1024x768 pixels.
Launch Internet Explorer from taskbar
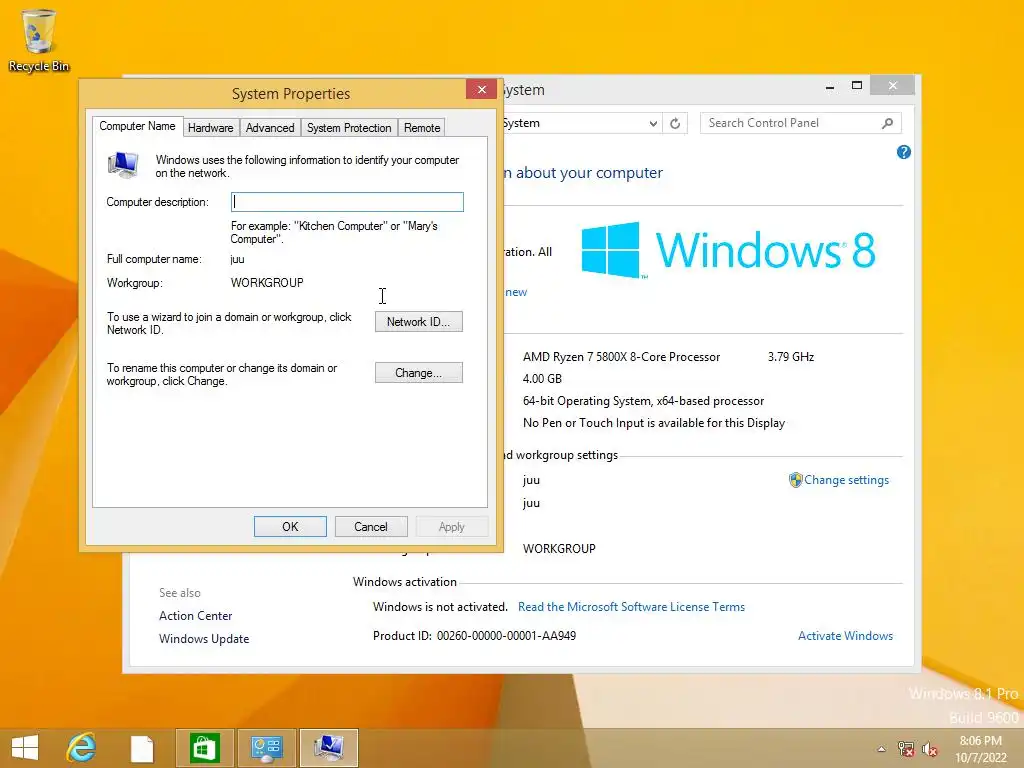[82, 748]
